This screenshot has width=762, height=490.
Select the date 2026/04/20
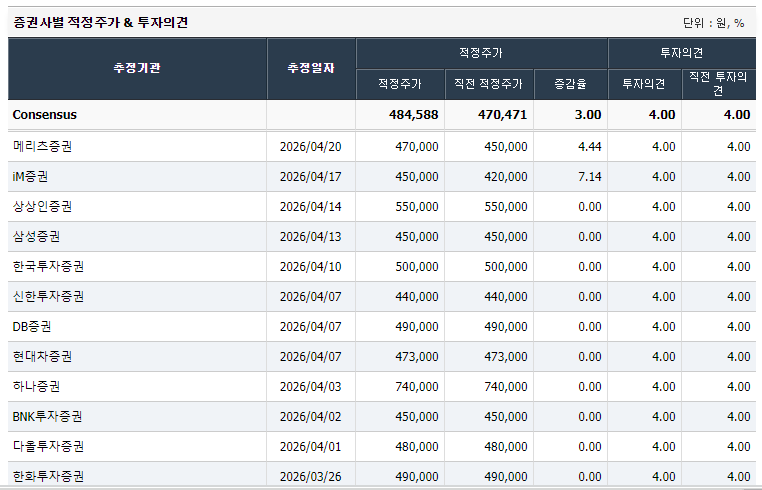coord(311,147)
